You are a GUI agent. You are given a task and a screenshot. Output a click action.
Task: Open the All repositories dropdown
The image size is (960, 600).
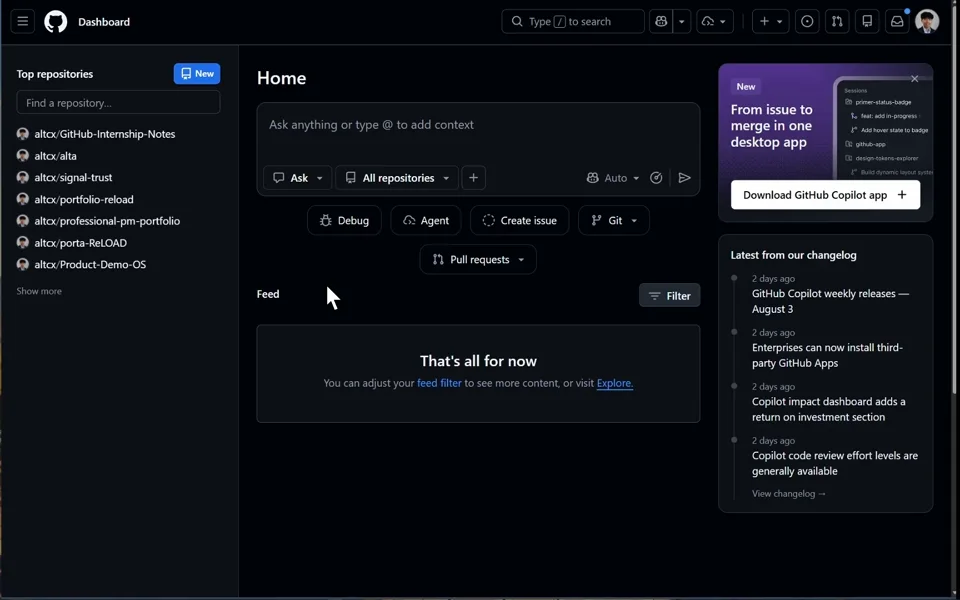397,178
